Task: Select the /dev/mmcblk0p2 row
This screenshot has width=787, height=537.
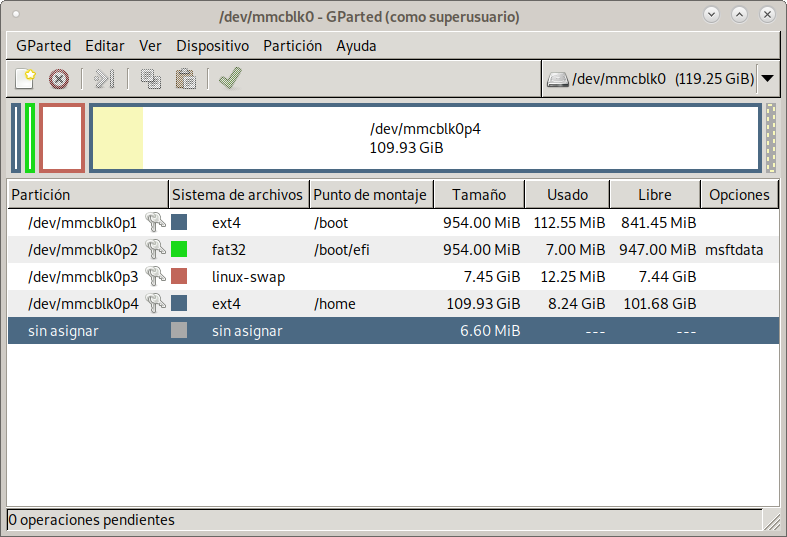Action: click(394, 250)
